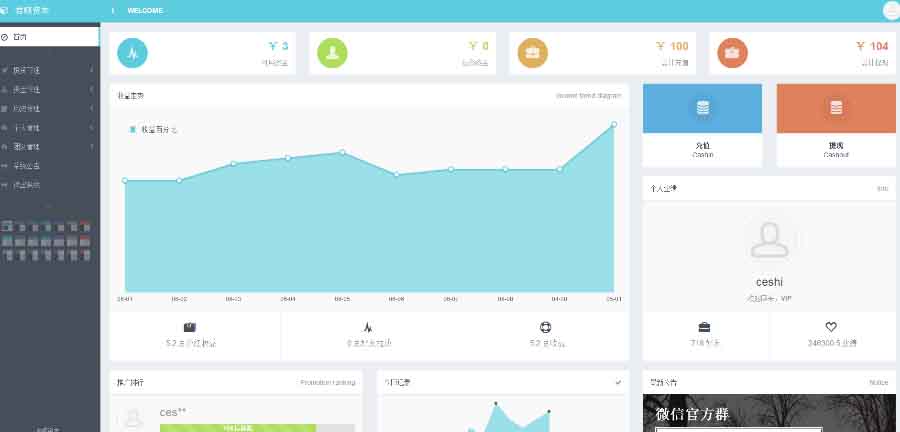Click the yellow briefcase icon near ¥100
The width and height of the screenshot is (900, 432).
click(x=532, y=53)
